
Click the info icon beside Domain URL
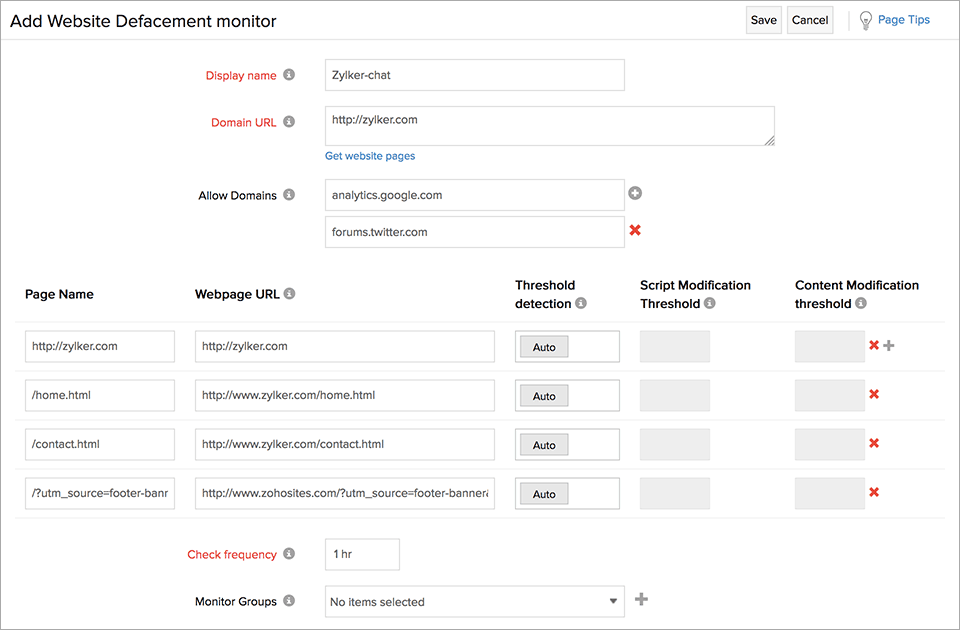pyautogui.click(x=289, y=122)
